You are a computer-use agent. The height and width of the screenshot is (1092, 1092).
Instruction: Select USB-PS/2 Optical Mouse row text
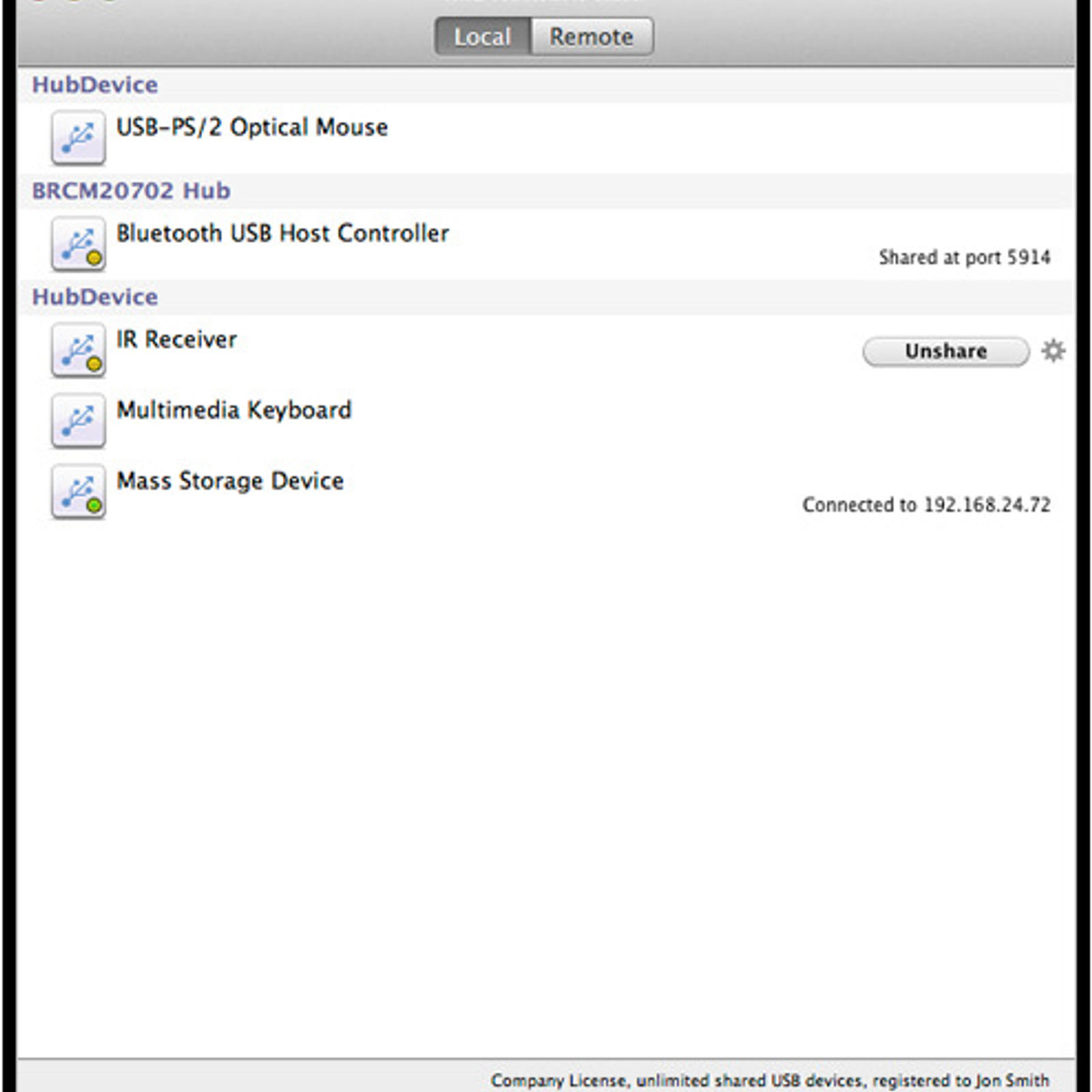252,128
